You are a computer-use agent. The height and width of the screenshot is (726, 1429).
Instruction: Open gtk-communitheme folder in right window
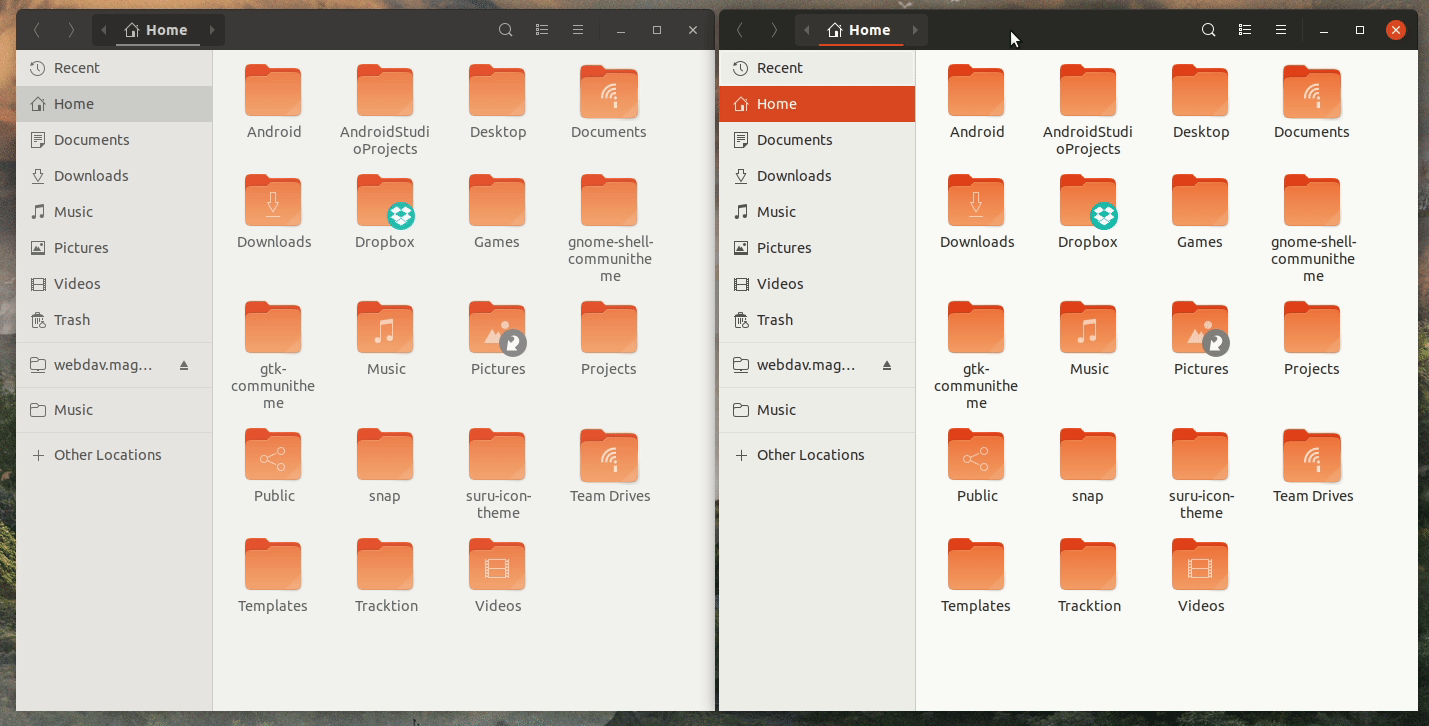click(x=976, y=328)
